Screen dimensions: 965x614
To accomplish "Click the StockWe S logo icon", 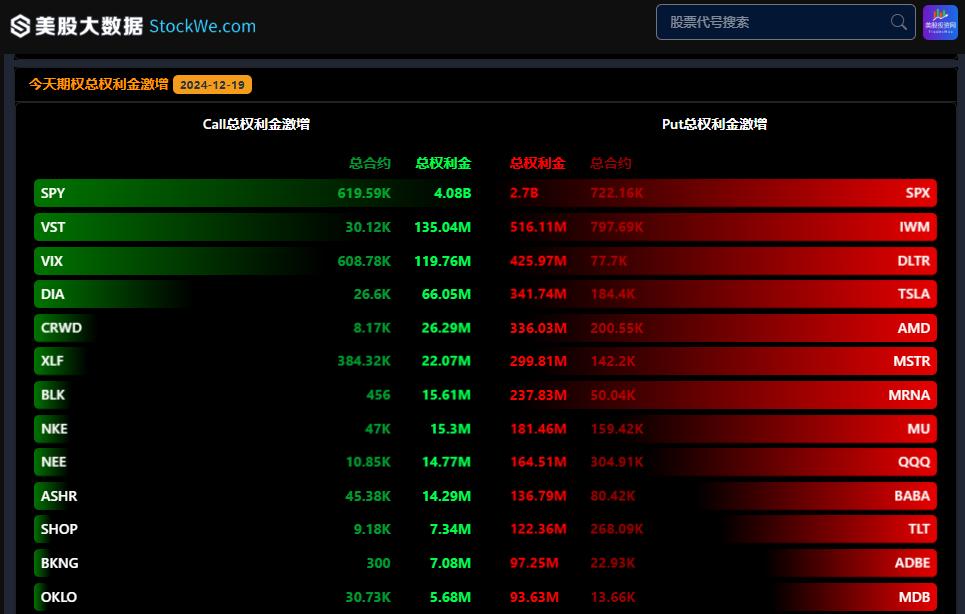I will (20, 26).
